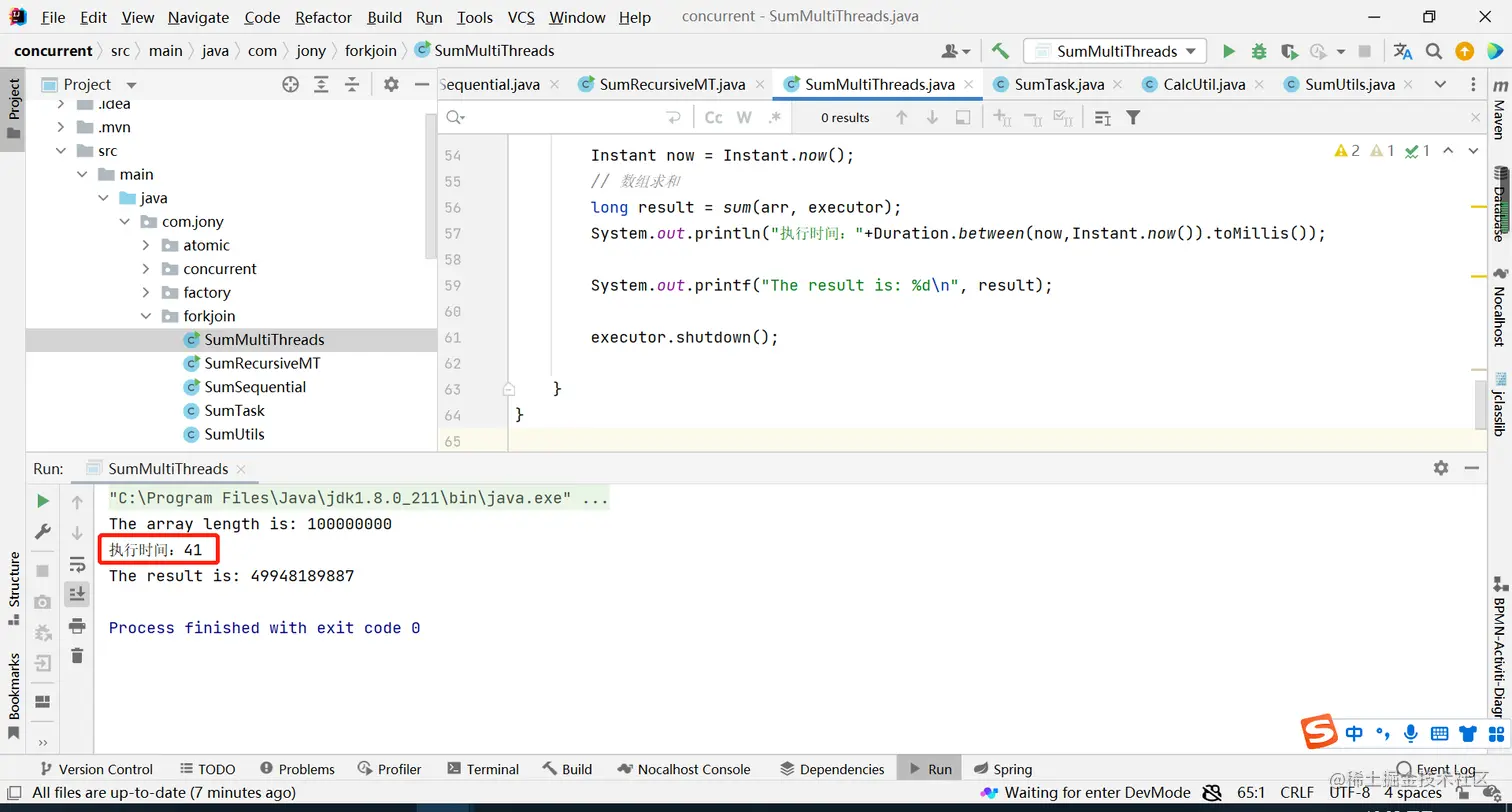Run with coverage icon in toolbar
The width and height of the screenshot is (1512, 812).
coord(1289,51)
